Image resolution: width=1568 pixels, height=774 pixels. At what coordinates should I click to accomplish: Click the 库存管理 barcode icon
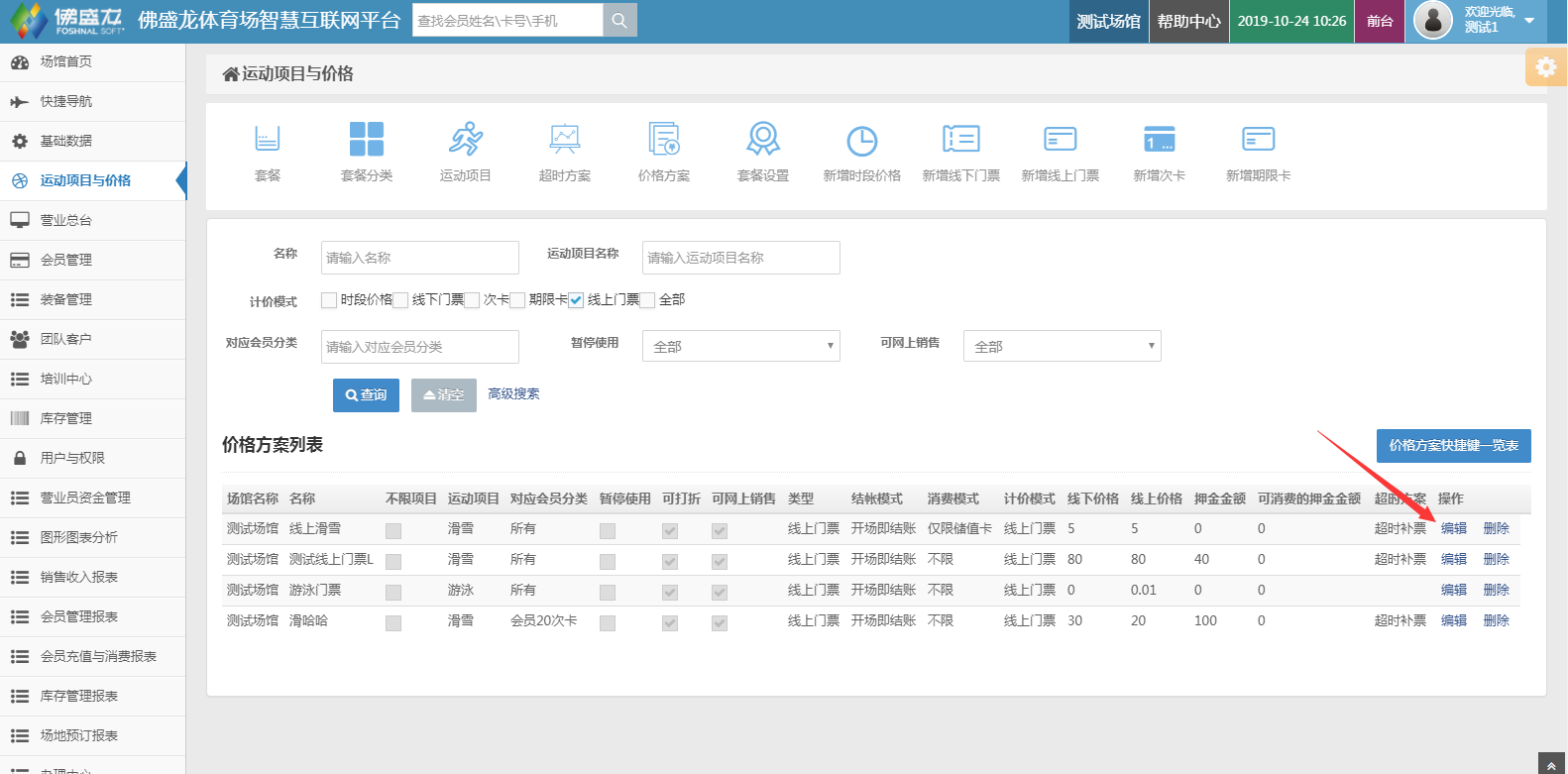pos(20,418)
